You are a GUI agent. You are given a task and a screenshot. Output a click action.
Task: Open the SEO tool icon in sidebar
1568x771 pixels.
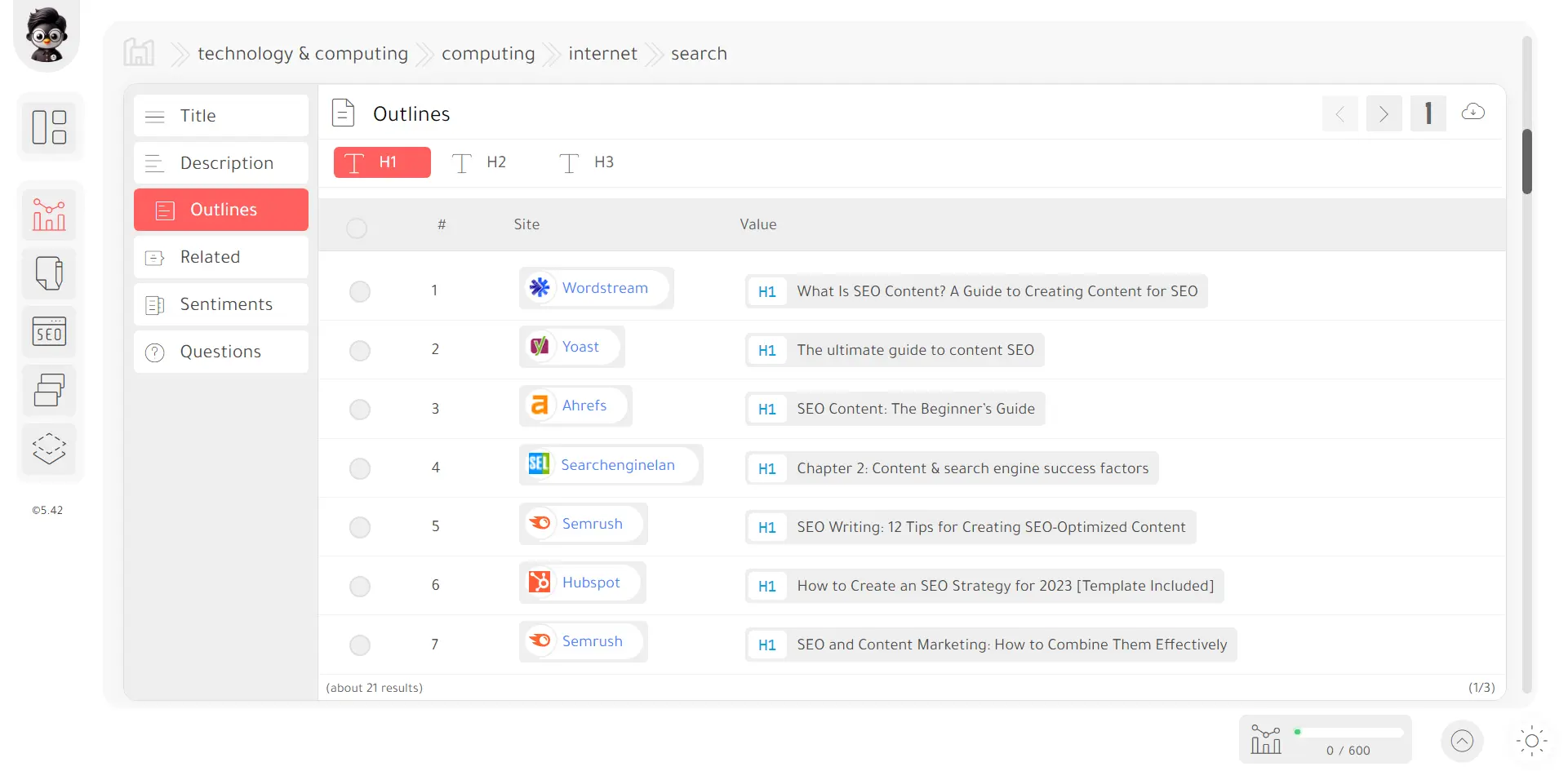pos(49,332)
